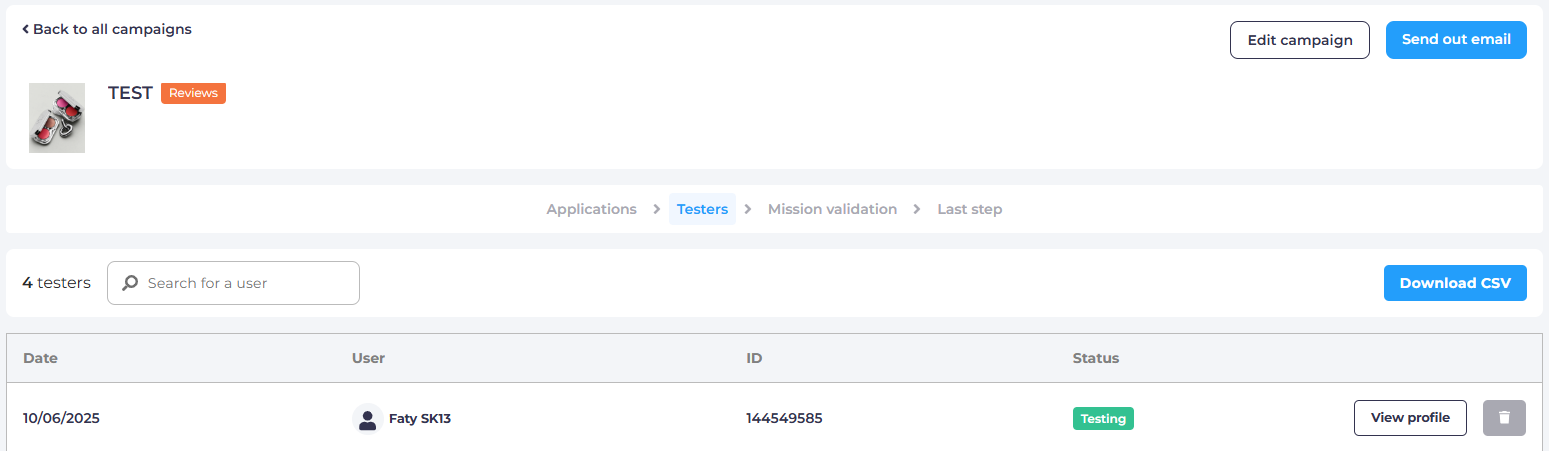
Task: Click the chevron before the Last step
Action: [917, 209]
